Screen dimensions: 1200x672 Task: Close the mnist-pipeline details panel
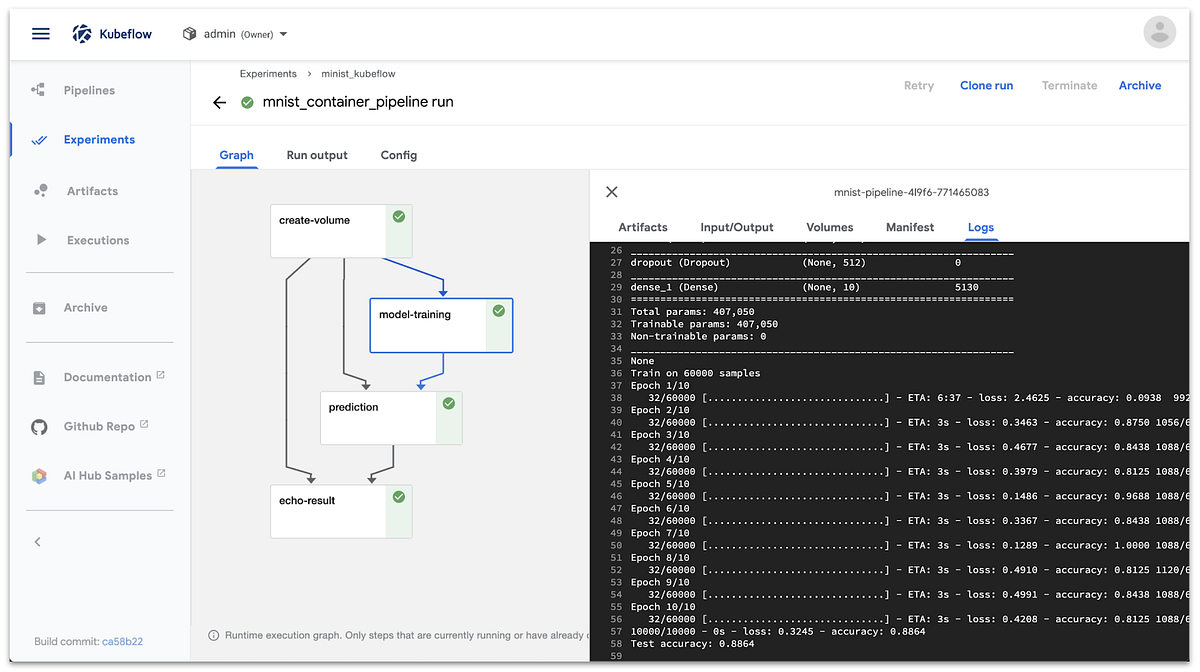click(611, 192)
